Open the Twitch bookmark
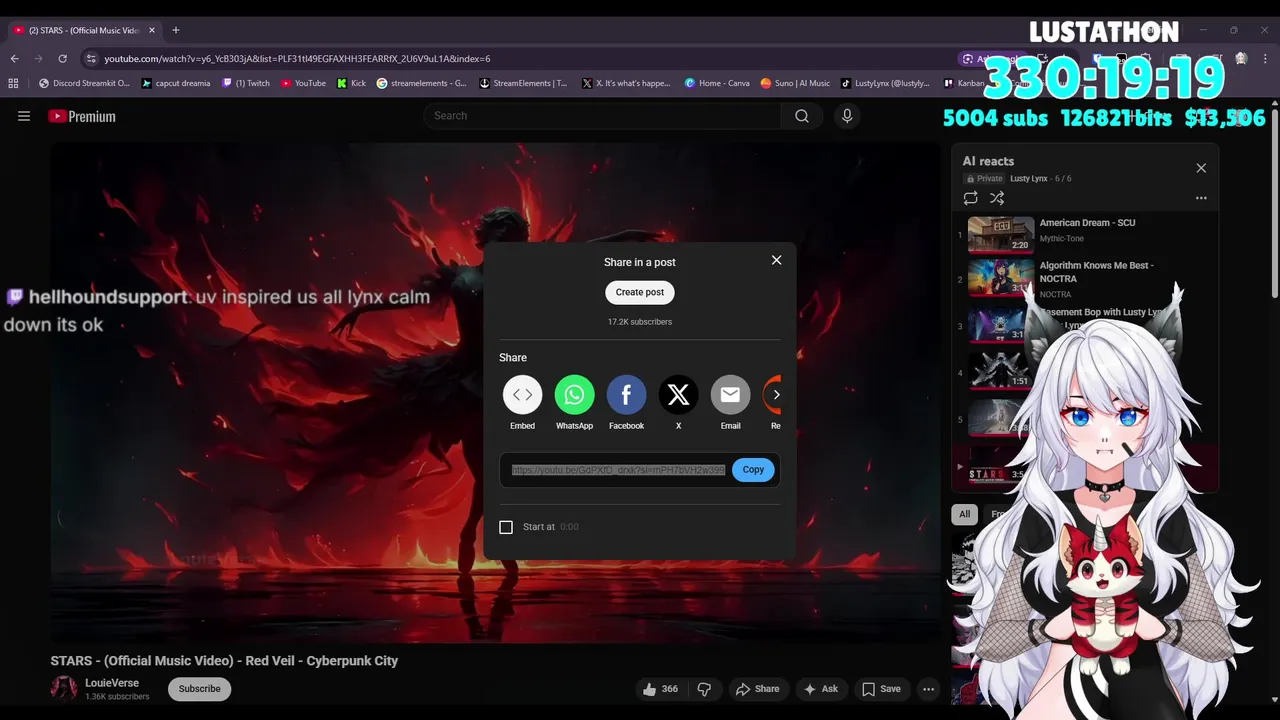The height and width of the screenshot is (720, 1280). 246,83
